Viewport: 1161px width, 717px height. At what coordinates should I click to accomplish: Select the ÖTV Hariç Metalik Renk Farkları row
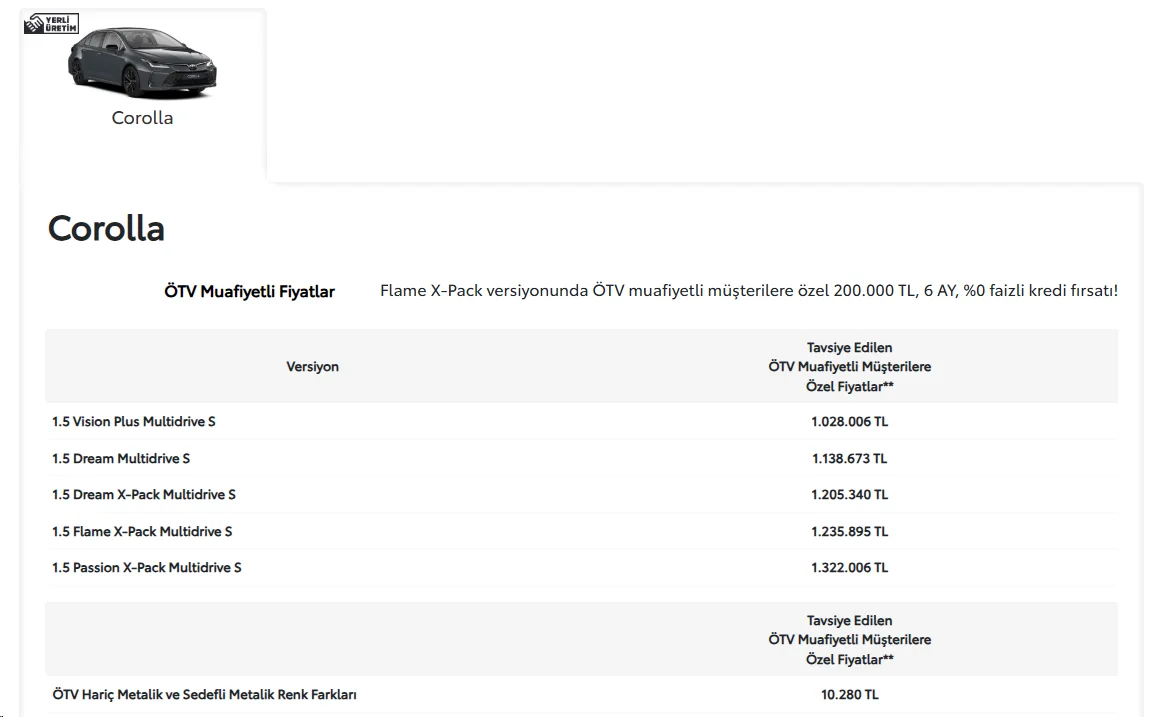click(581, 695)
